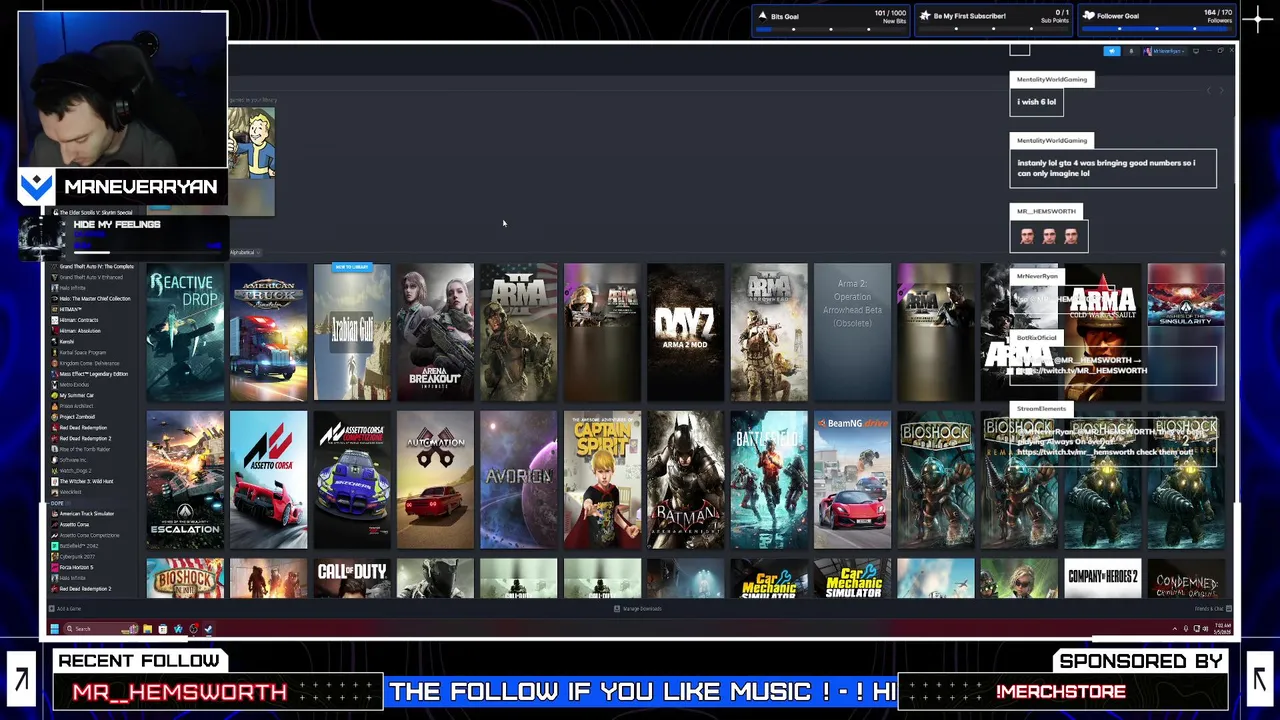Viewport: 1280px width, 720px height.
Task: Select Kenshi in the sidebar list
Action: pyautogui.click(x=63, y=342)
